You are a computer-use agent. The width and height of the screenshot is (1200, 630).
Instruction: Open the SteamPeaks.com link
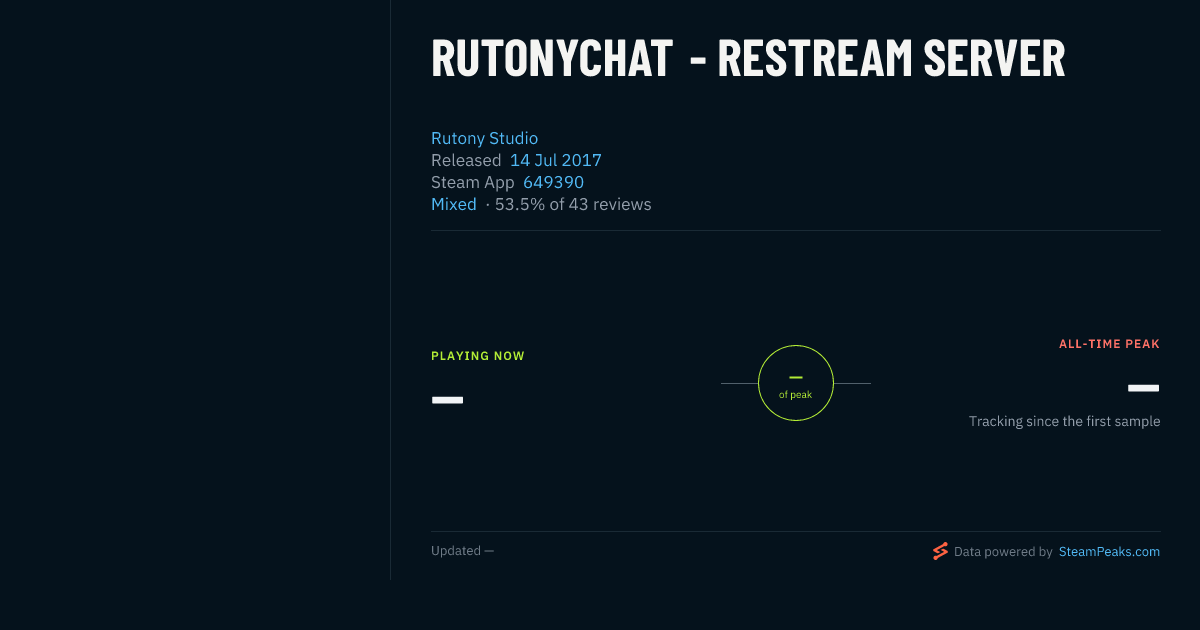[x=1109, y=551]
